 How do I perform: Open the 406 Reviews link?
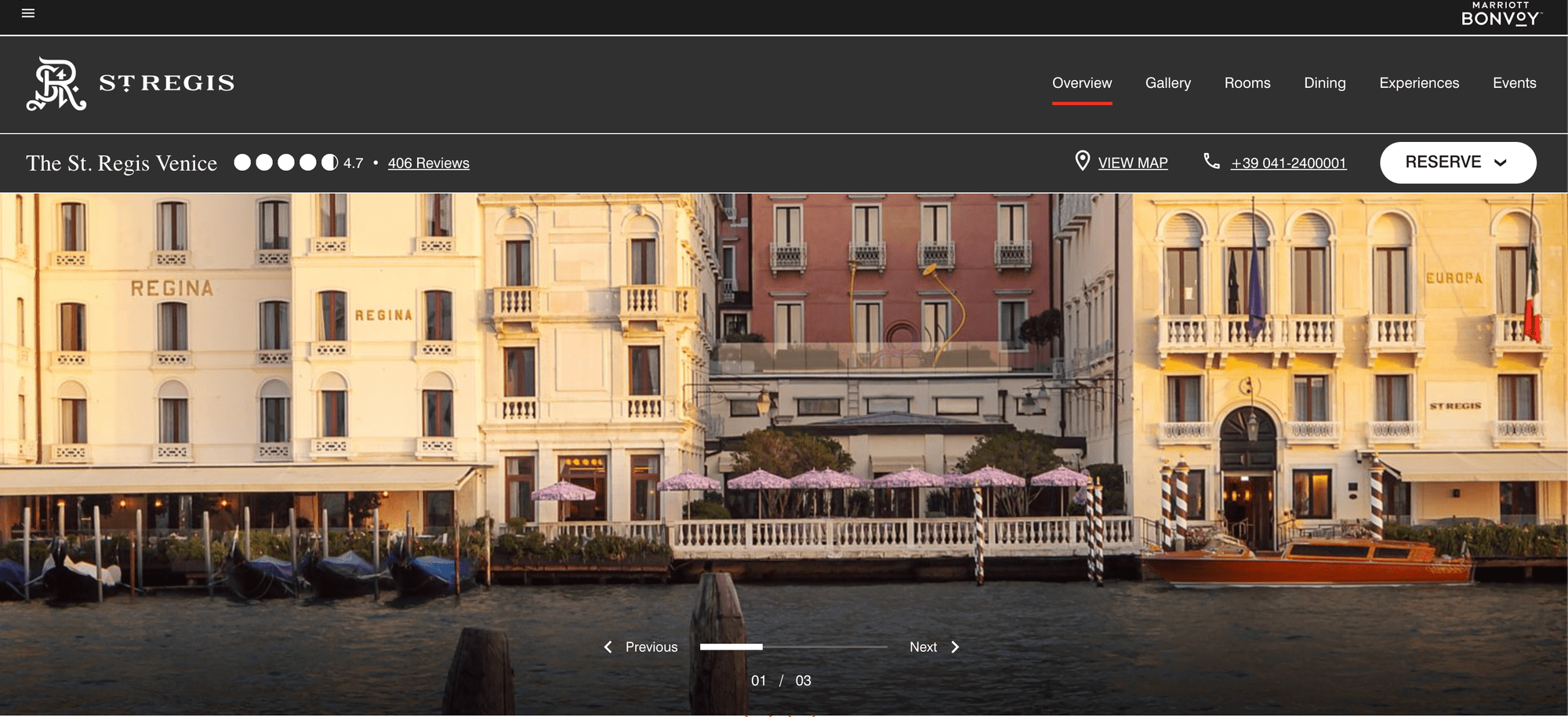(428, 163)
